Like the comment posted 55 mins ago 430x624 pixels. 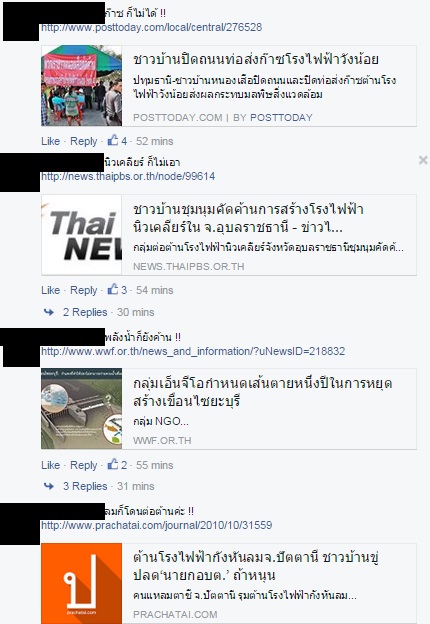click(51, 465)
